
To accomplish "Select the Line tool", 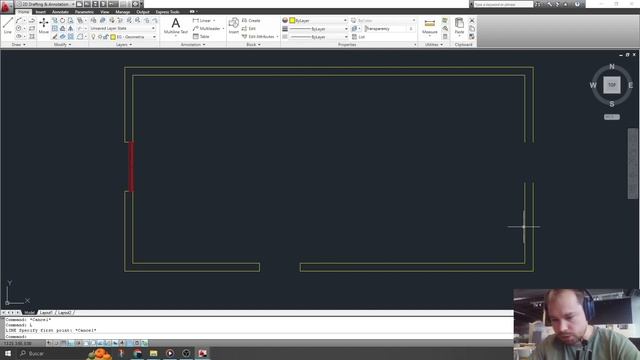I will click(8, 25).
